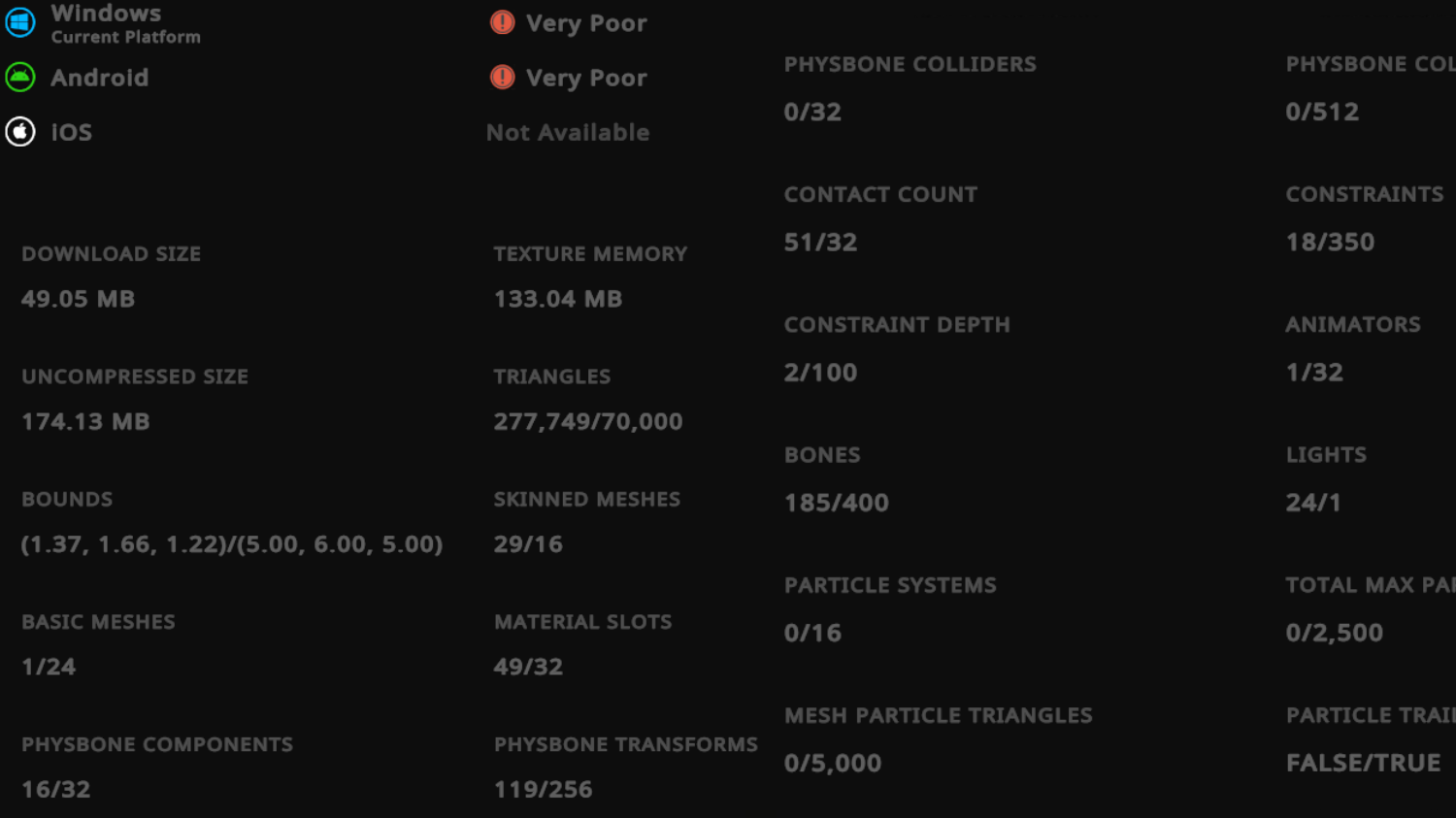1456x818 pixels.
Task: Click the red warning icon for Android rating
Action: tap(502, 77)
